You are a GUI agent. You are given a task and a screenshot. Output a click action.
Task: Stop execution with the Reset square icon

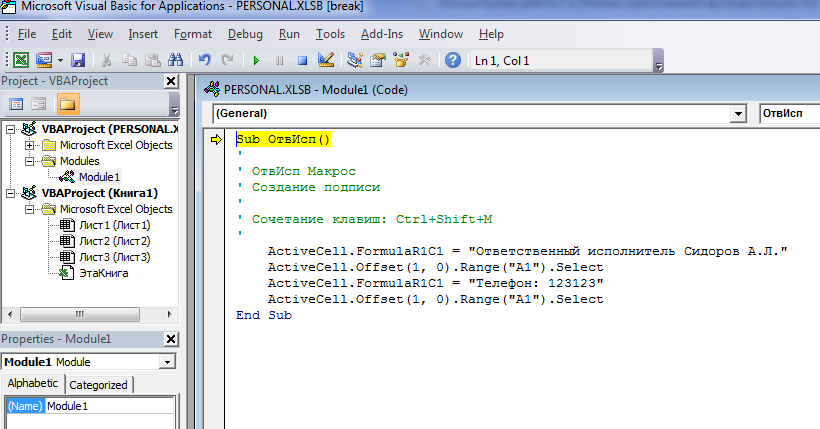[302, 61]
